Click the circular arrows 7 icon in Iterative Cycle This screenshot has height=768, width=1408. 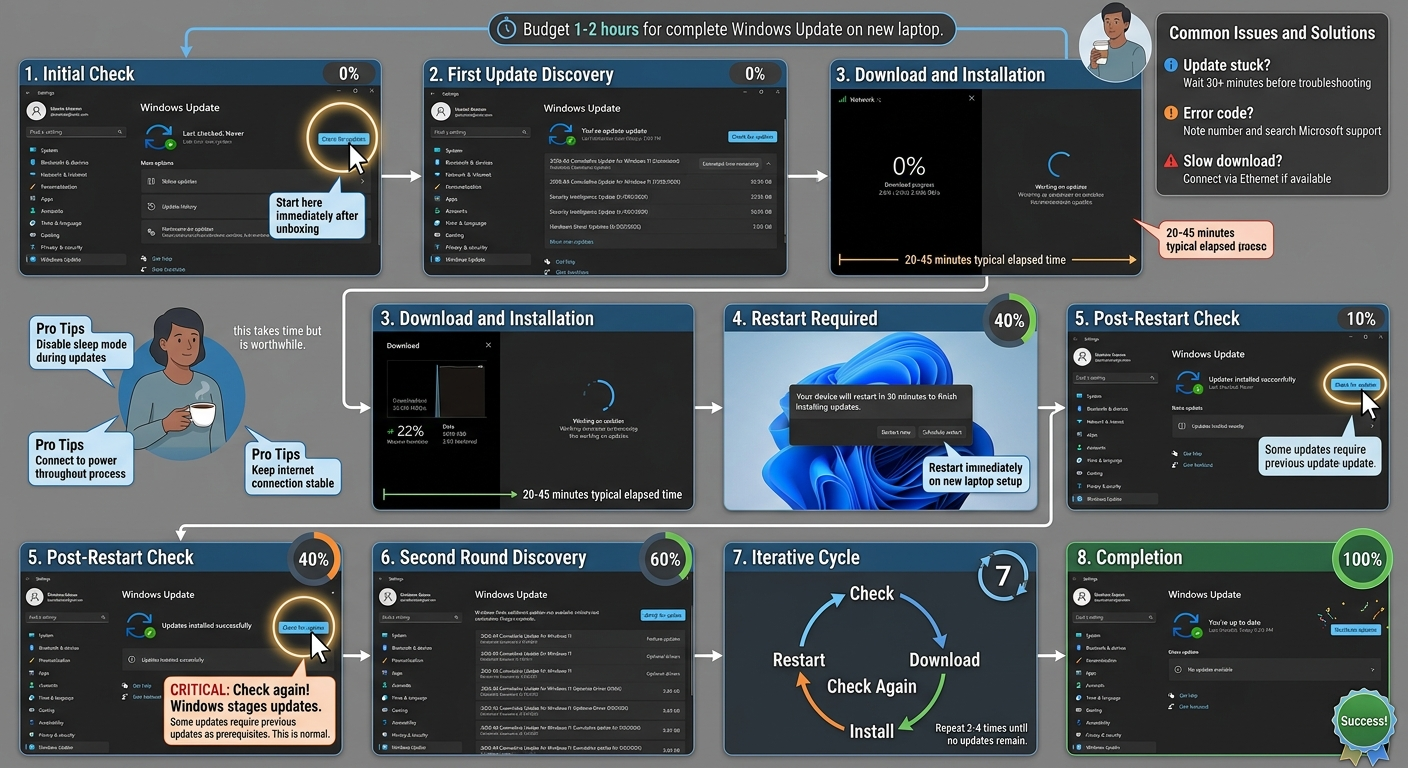pyautogui.click(x=1002, y=576)
